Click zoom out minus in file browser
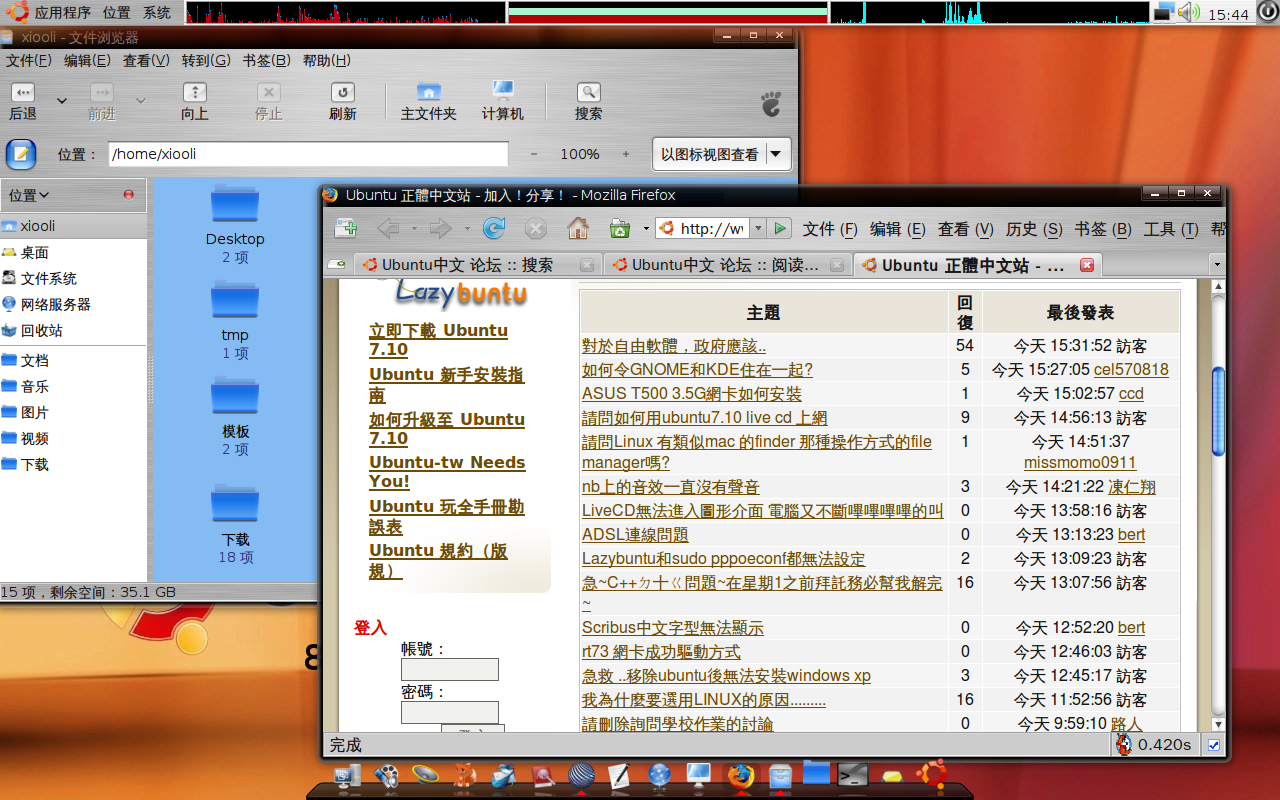1280x800 pixels. coord(534,154)
